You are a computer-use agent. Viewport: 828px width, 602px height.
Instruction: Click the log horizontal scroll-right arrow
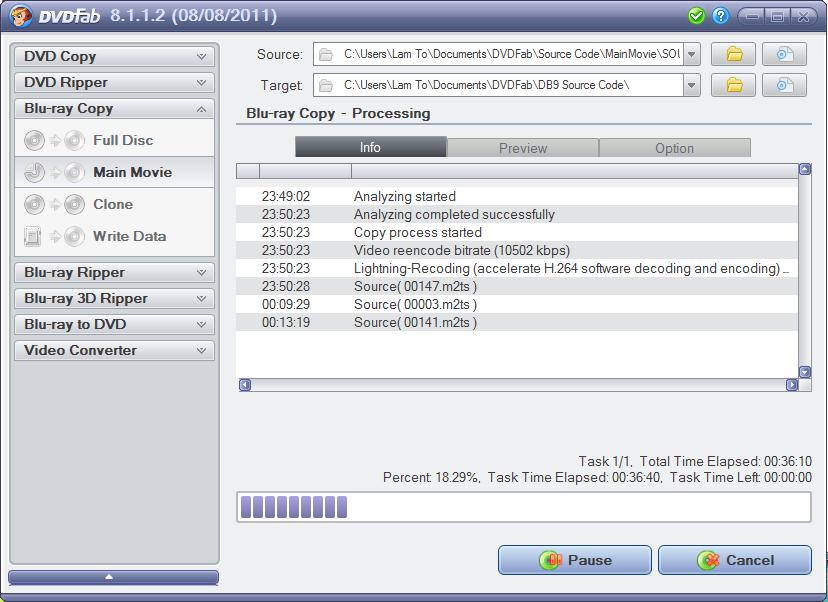point(792,385)
